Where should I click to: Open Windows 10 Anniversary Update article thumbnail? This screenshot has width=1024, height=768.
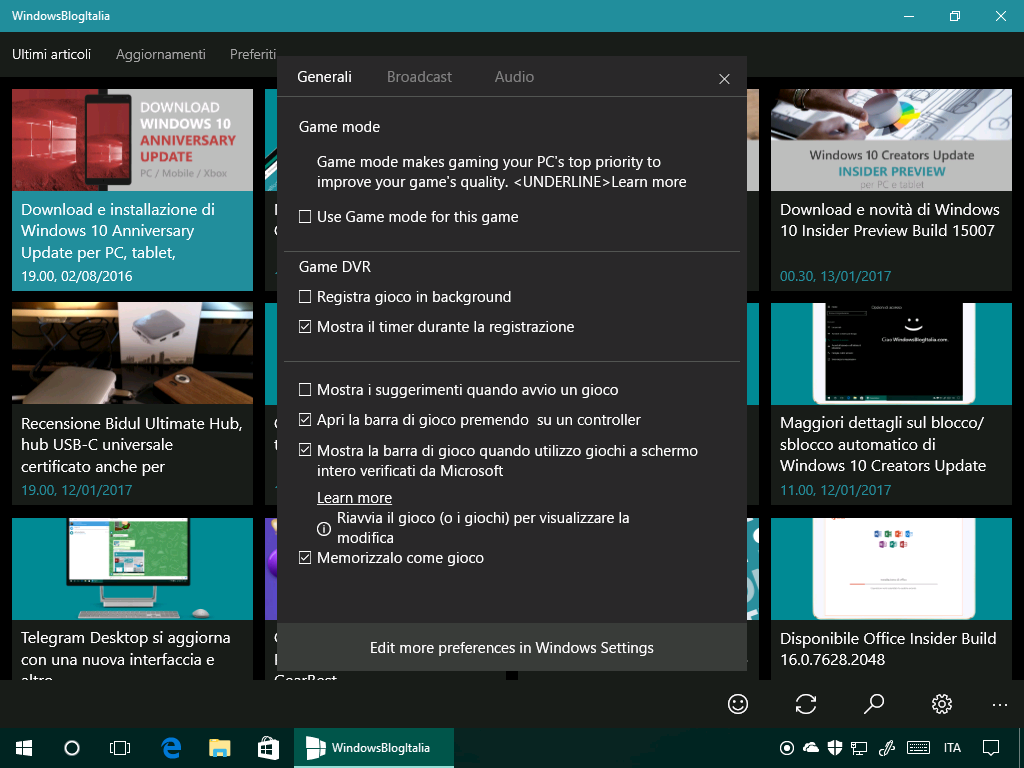[133, 140]
